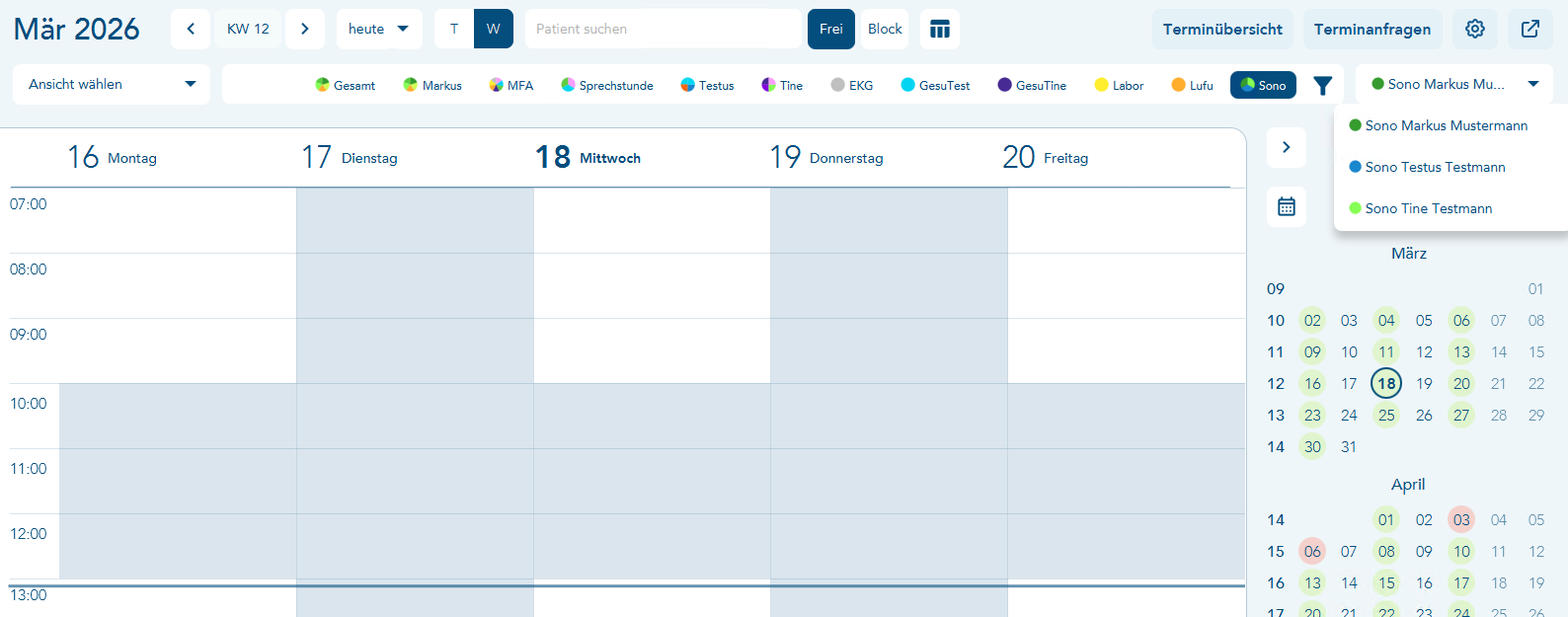Open the Terminanfragen page

(1372, 30)
